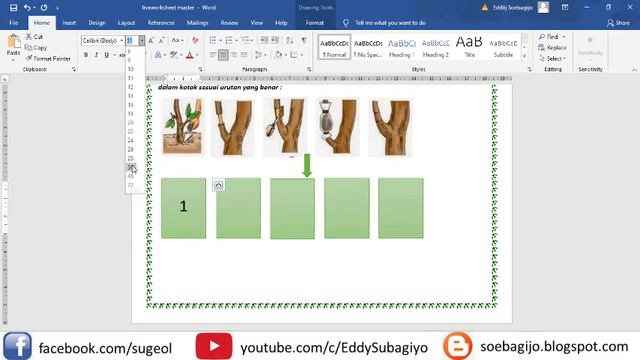This screenshot has width=640, height=360.
Task: Activate the Format Painter brush
Action: pyautogui.click(x=48, y=59)
